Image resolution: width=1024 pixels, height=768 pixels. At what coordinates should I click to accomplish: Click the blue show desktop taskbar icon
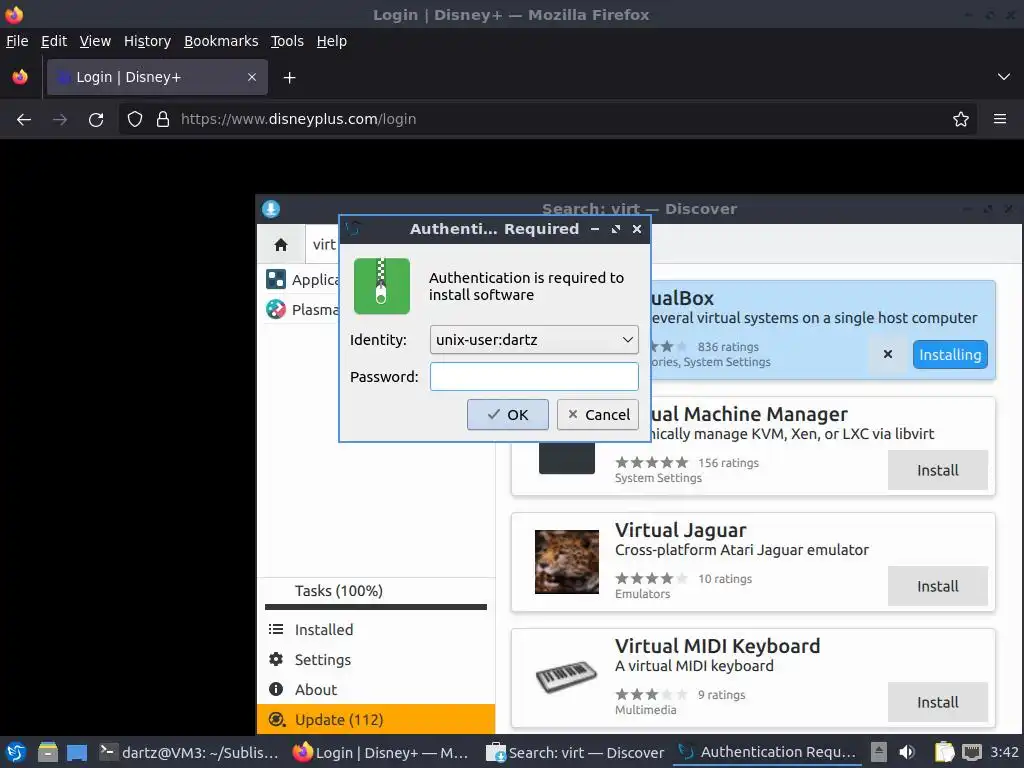[76, 753]
